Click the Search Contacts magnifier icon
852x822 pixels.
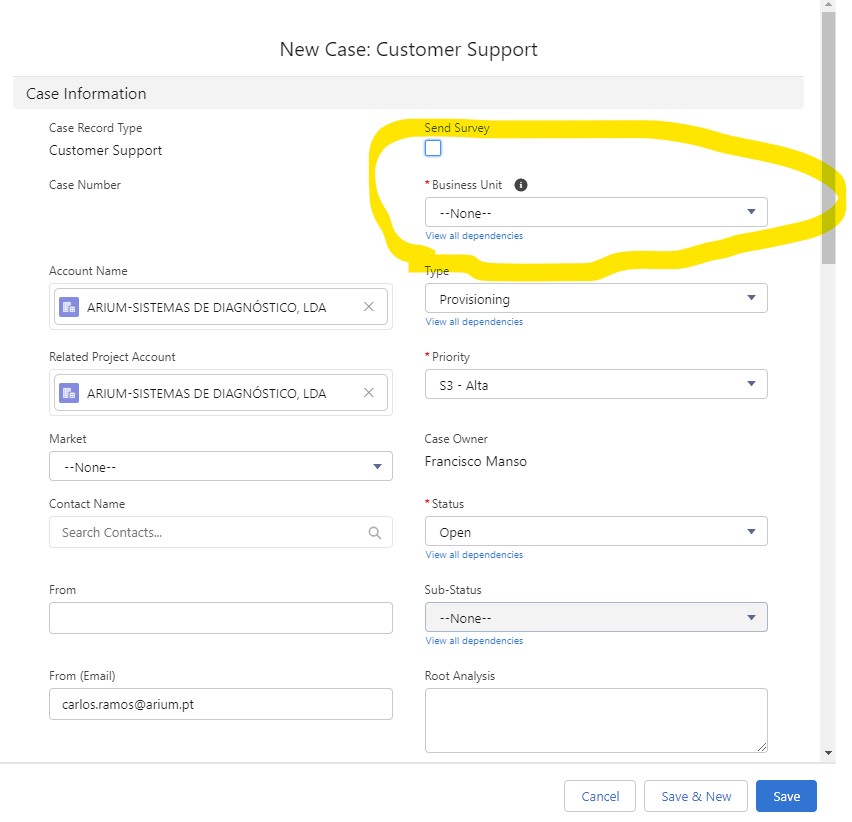pyautogui.click(x=375, y=533)
